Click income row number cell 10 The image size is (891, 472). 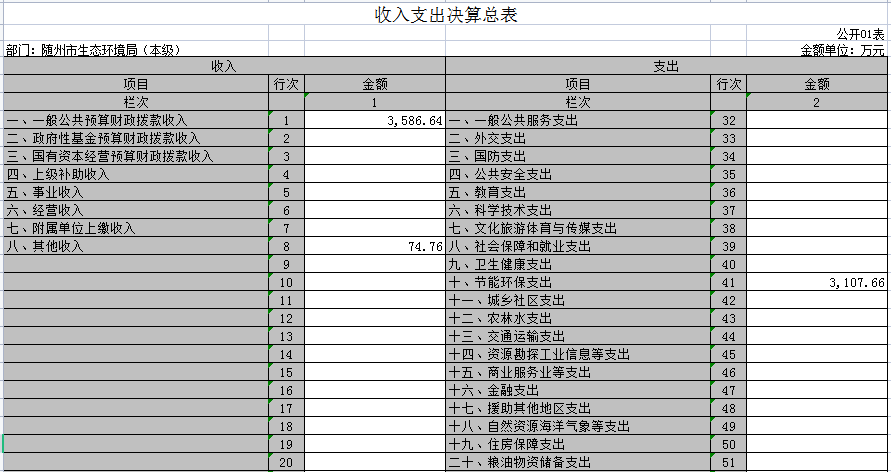click(x=286, y=282)
